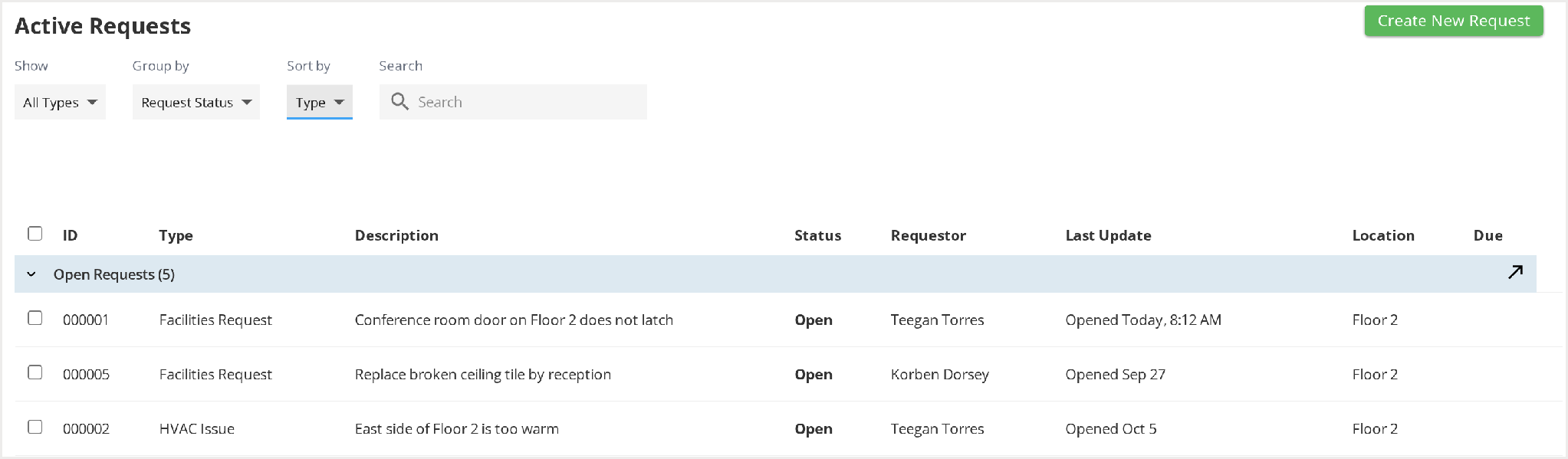Open the Sort by Type dropdown
The width and height of the screenshot is (1568, 459).
(x=320, y=102)
